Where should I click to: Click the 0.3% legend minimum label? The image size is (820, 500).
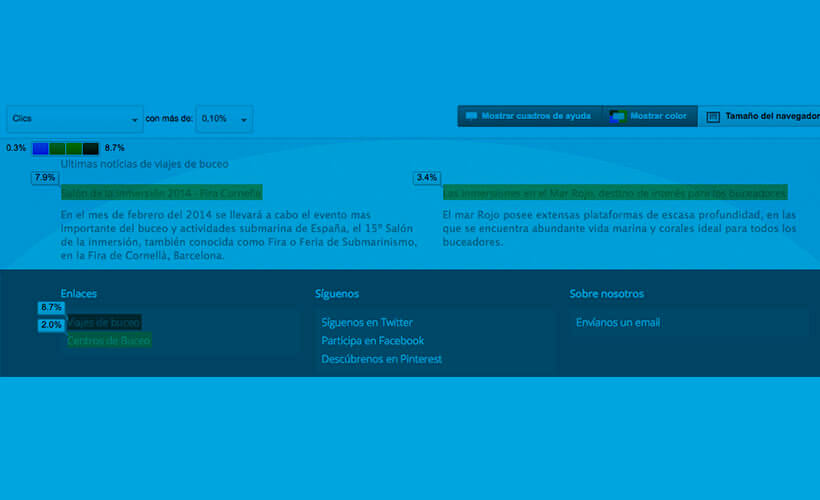tap(16, 148)
